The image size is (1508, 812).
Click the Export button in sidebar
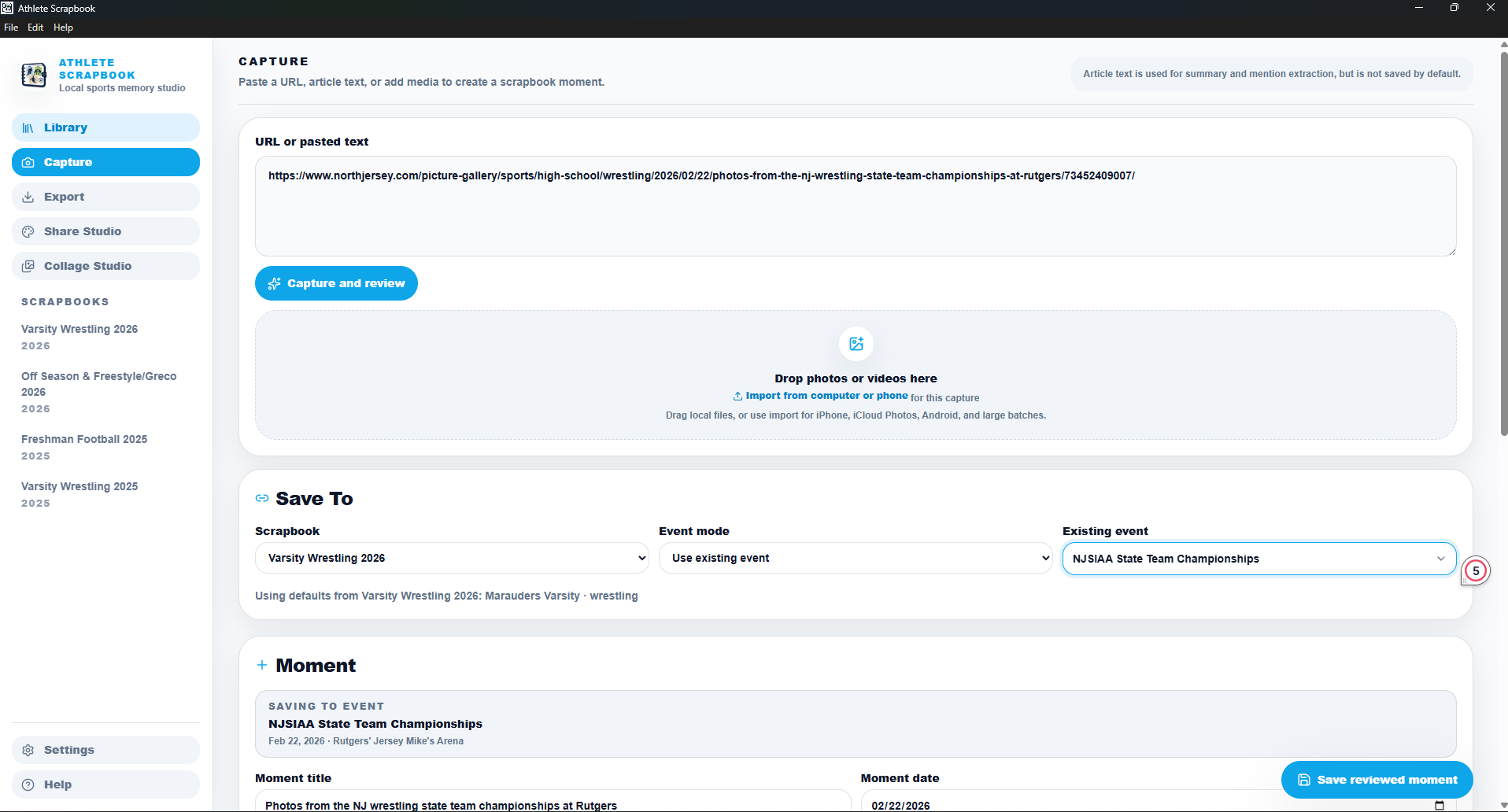point(105,197)
